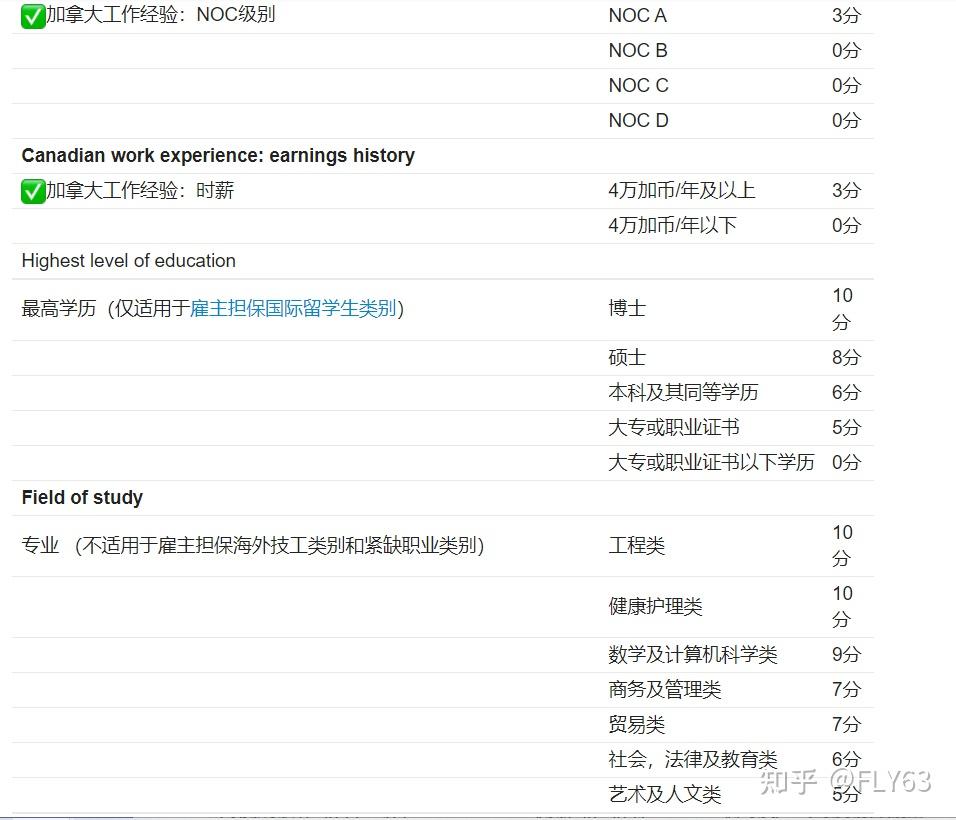The image size is (956, 820).
Task: Select the '数学及计算机科学类' cell
Action: (x=693, y=654)
